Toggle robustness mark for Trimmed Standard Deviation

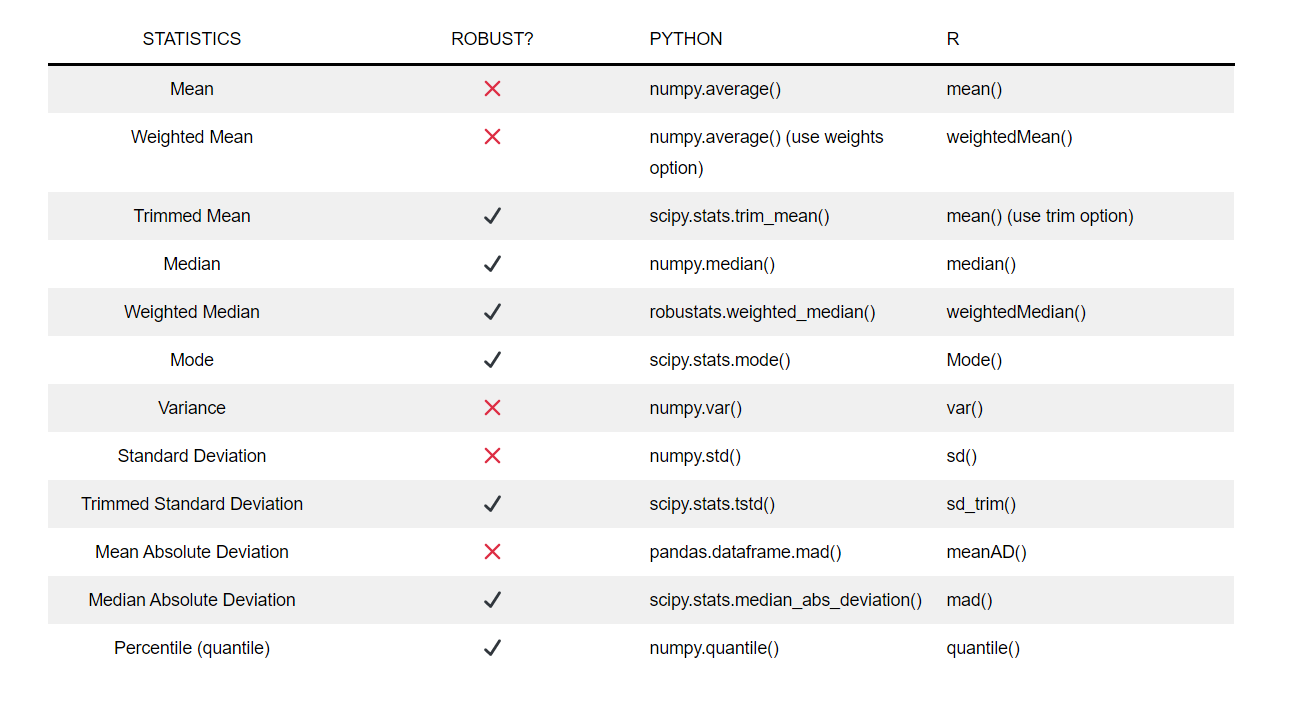[492, 503]
